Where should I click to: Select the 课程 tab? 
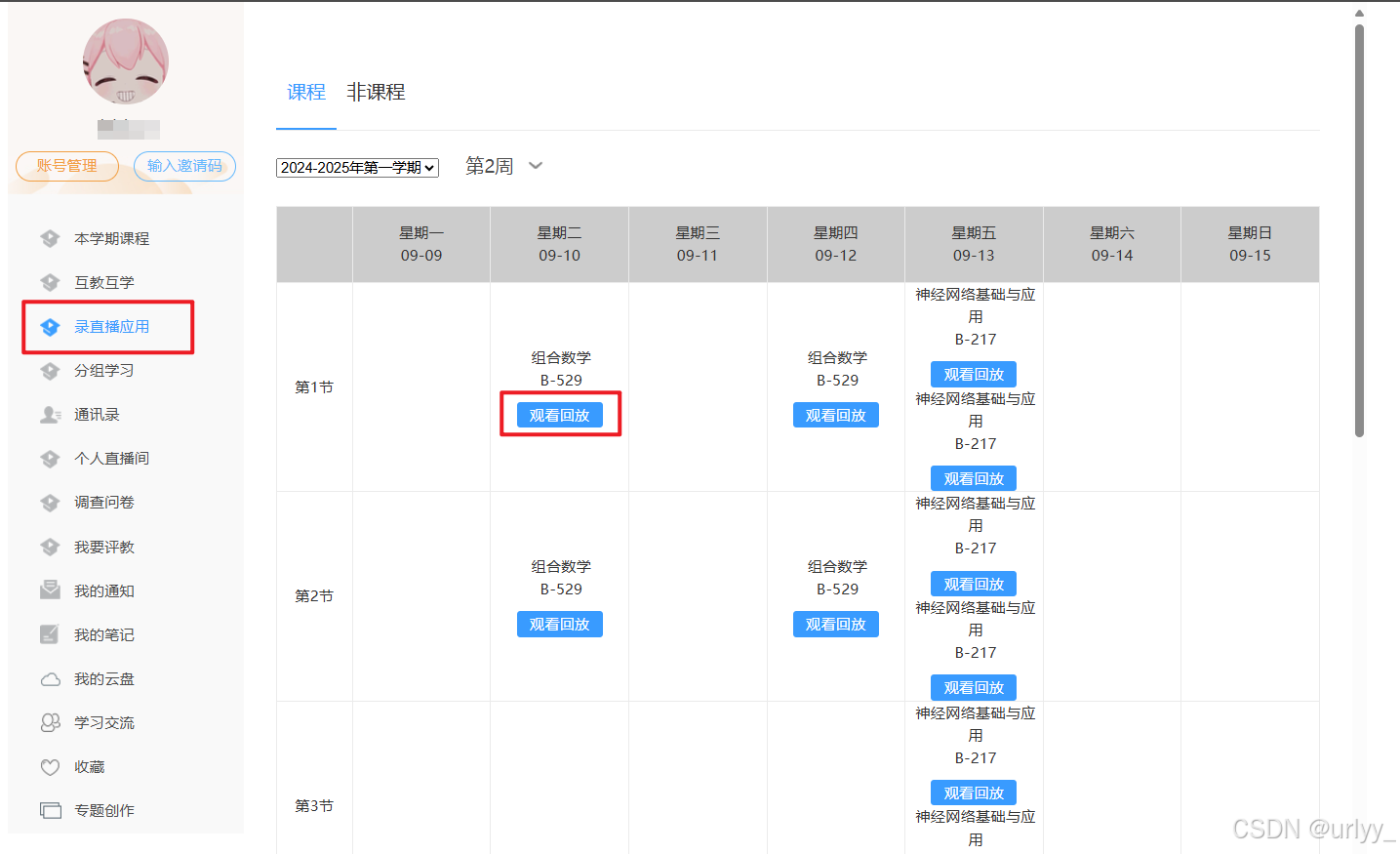tap(305, 92)
